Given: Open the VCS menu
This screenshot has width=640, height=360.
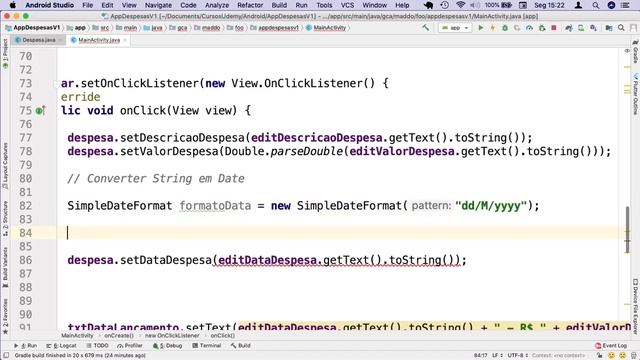Looking at the screenshot, I should 347,5.
